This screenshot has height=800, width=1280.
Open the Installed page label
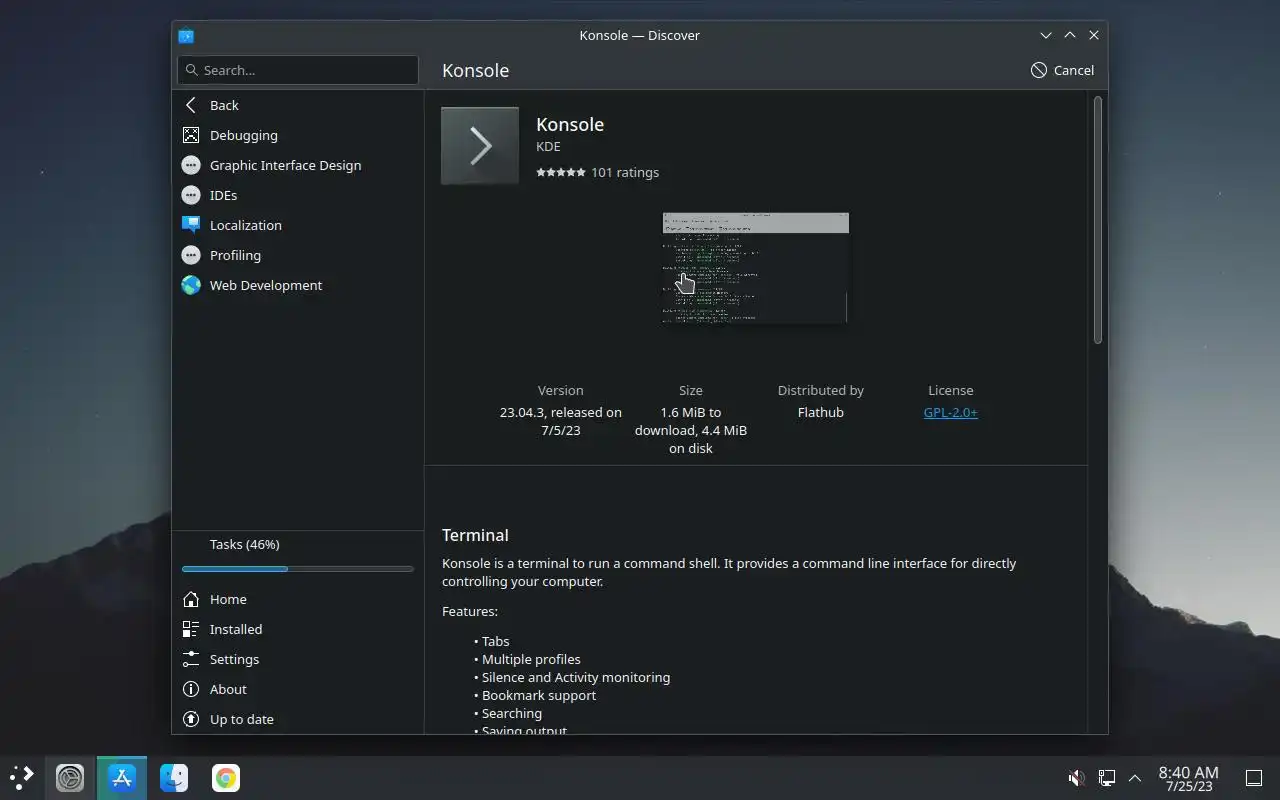pos(236,629)
